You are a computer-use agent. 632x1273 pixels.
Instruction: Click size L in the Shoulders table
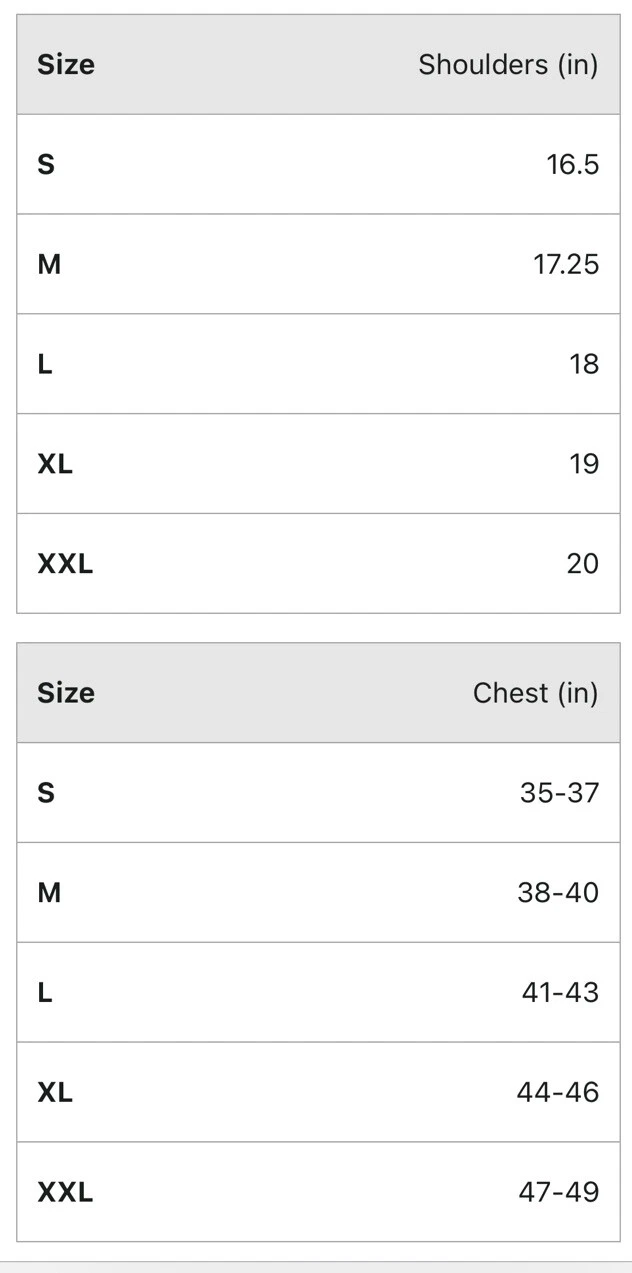click(45, 364)
